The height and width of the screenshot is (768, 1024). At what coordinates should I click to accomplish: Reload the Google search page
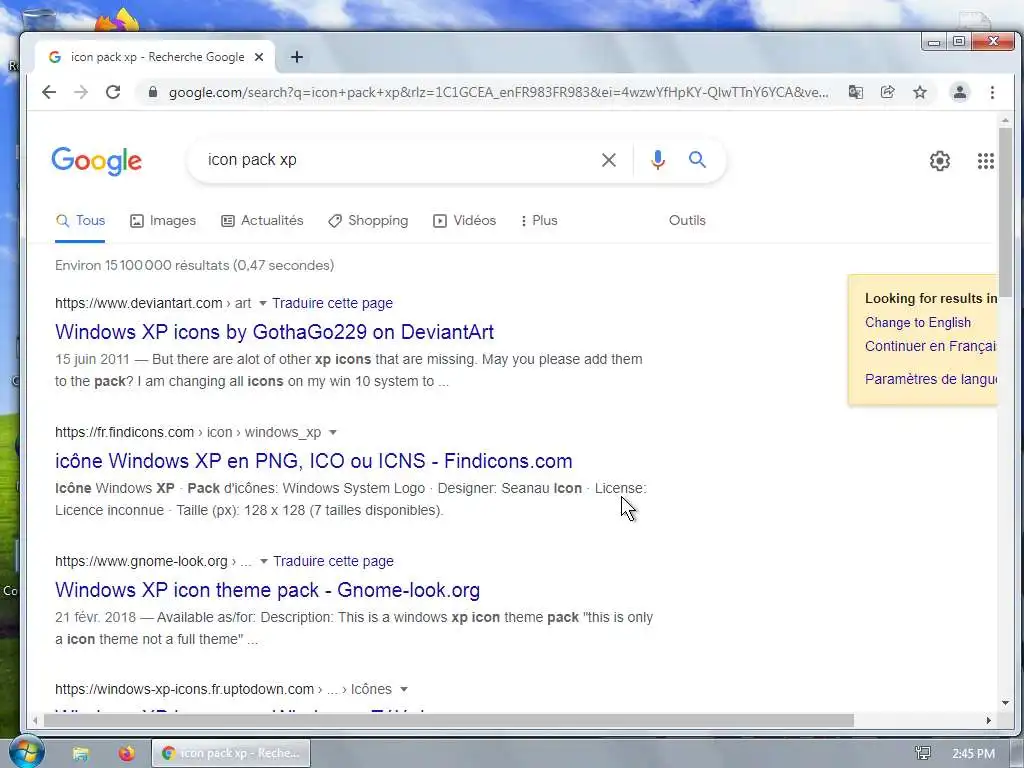click(113, 92)
